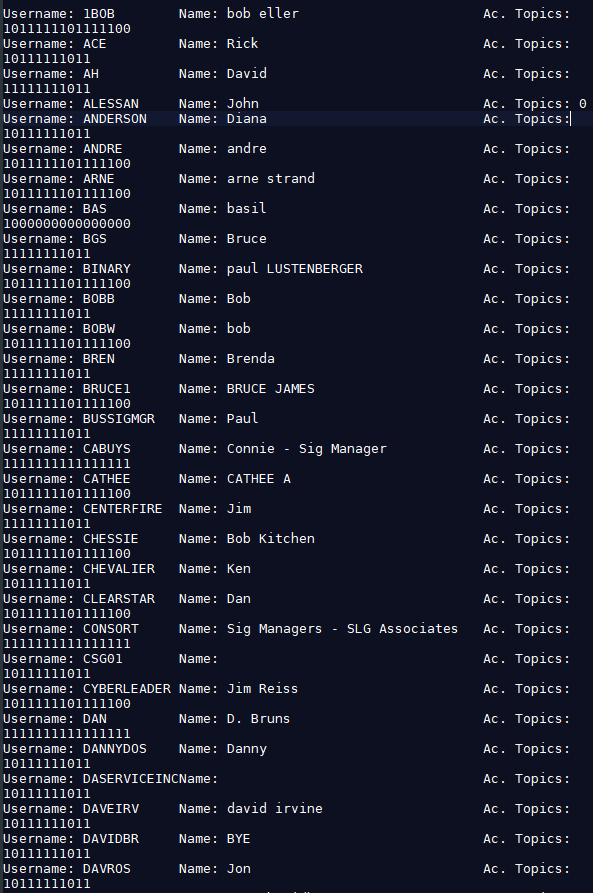Click Sig Managers - SLG Associates text
This screenshot has height=893, width=593.
342,629
